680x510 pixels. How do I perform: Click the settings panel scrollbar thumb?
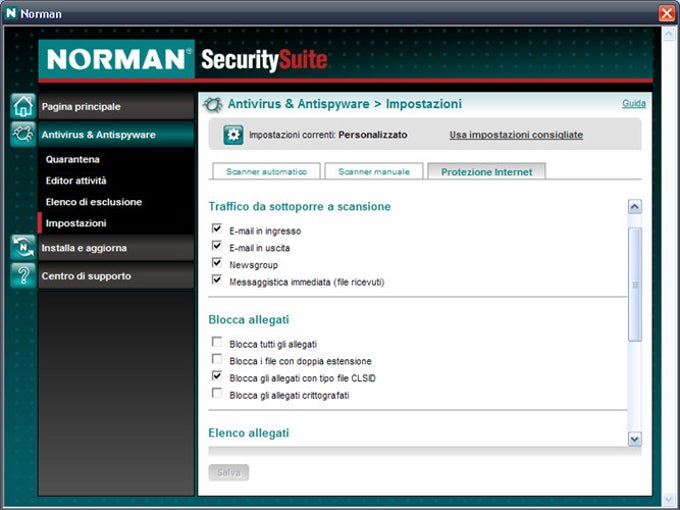click(x=634, y=284)
